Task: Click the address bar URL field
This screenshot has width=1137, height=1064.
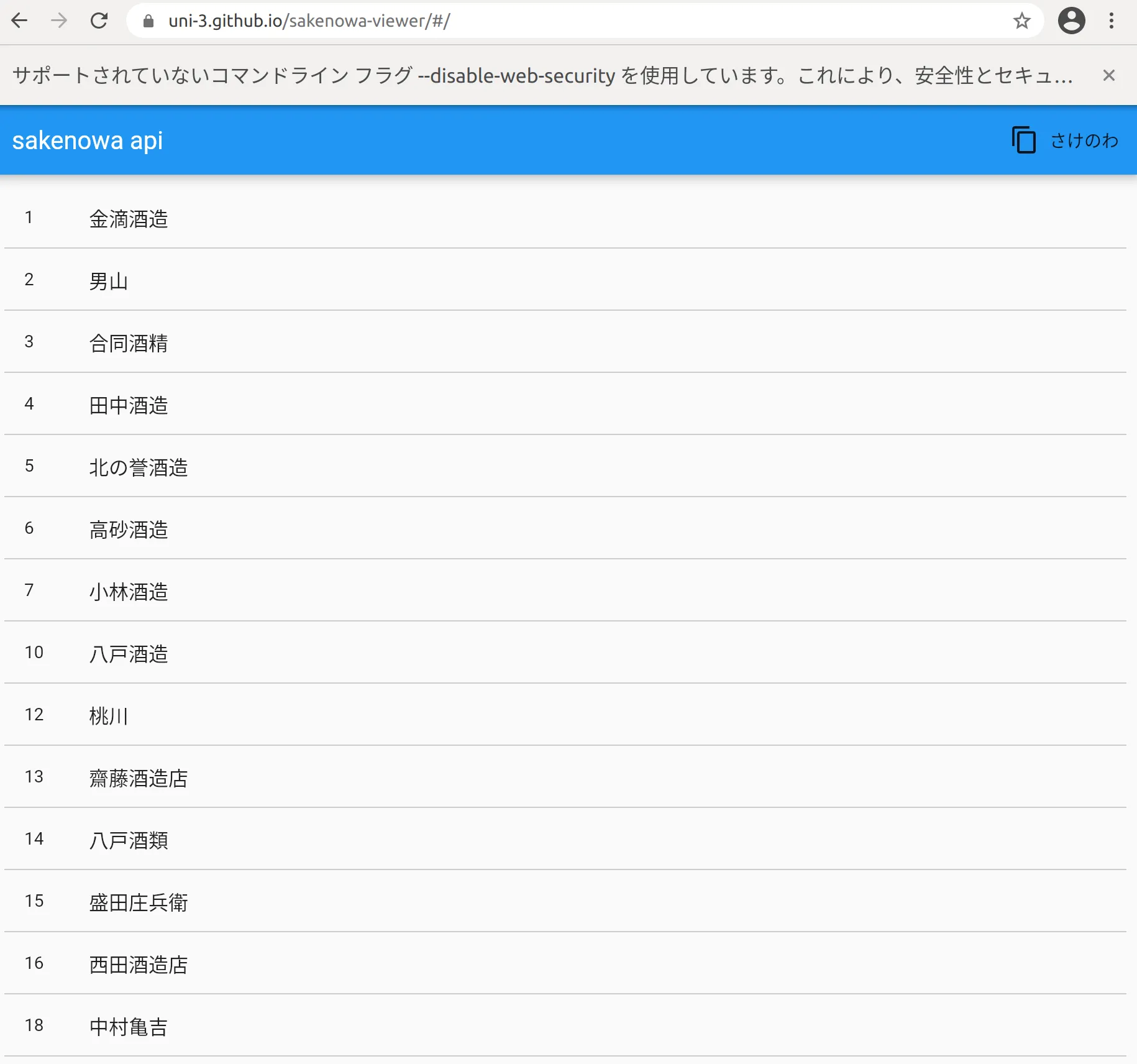Action: [x=584, y=21]
